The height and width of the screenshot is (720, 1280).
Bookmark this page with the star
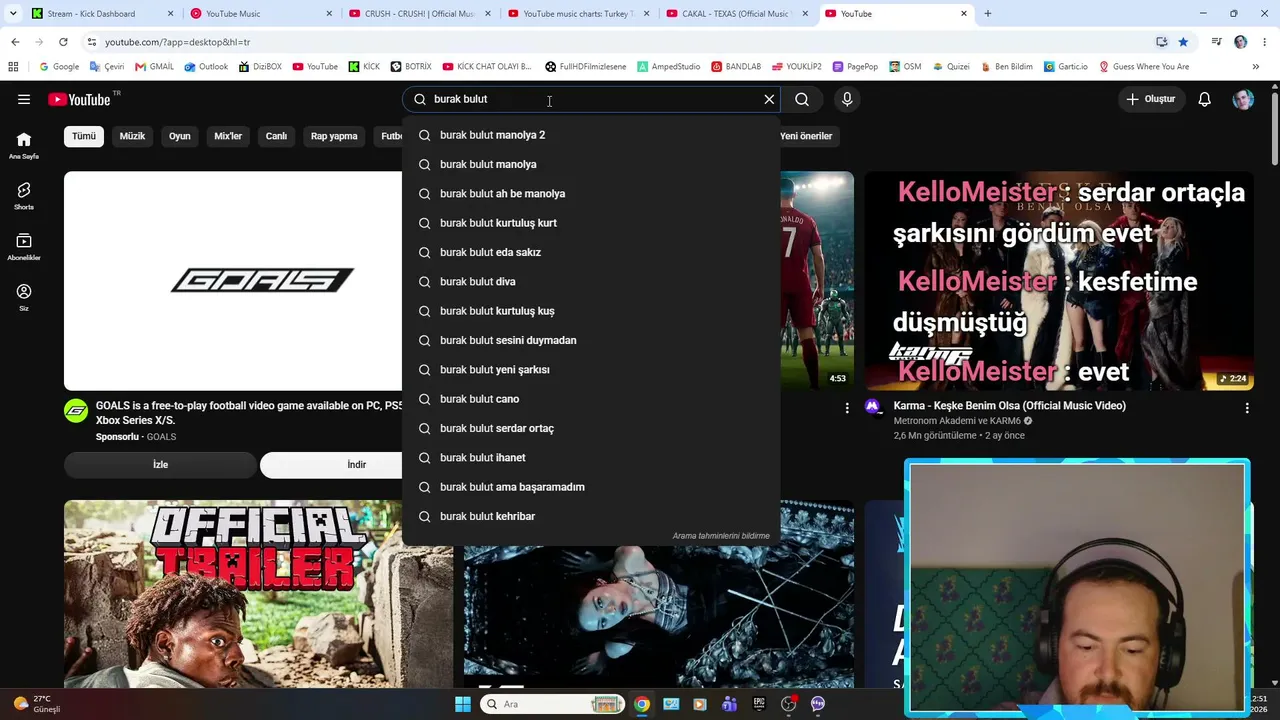[x=1183, y=42]
